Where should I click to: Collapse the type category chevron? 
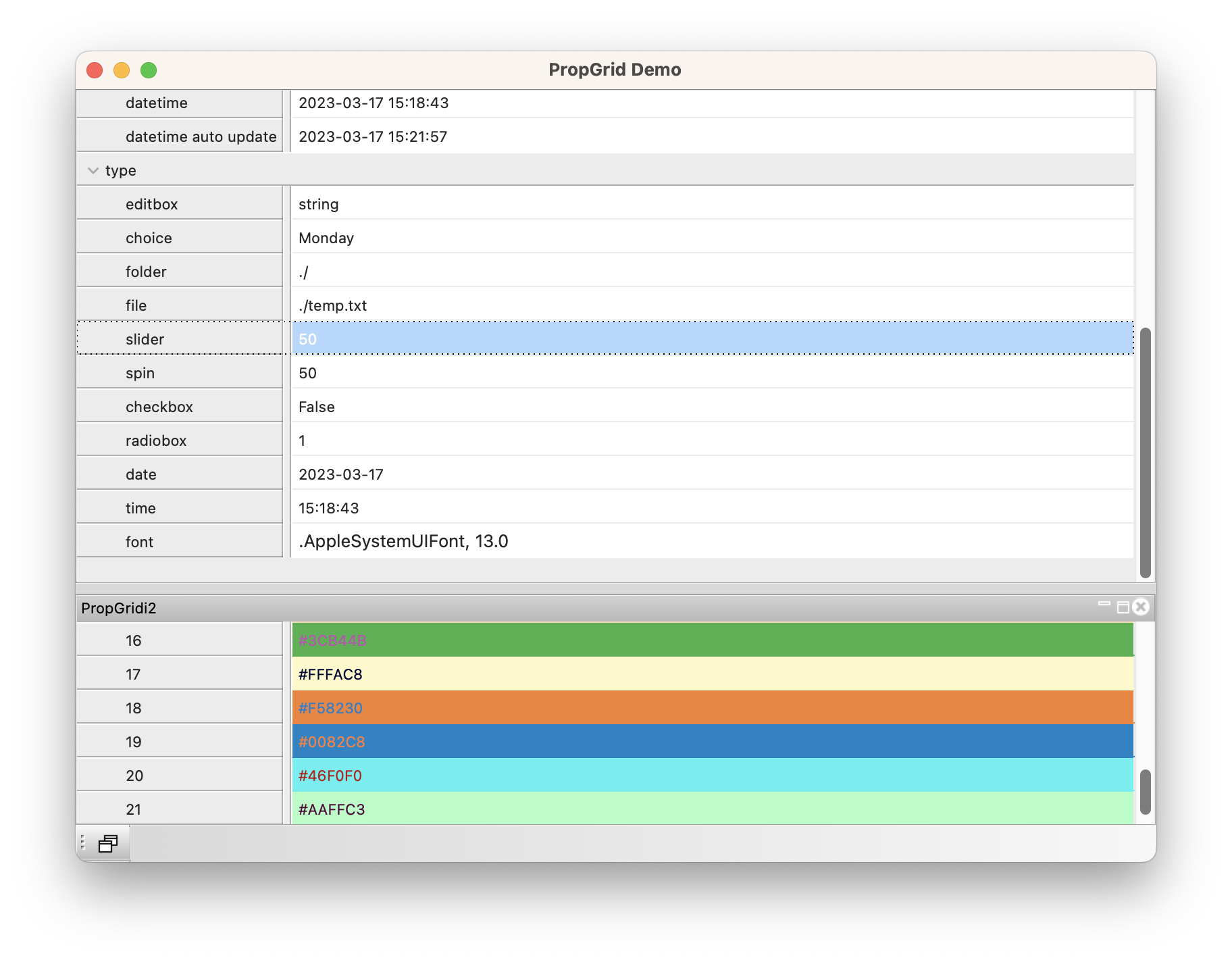pos(93,171)
